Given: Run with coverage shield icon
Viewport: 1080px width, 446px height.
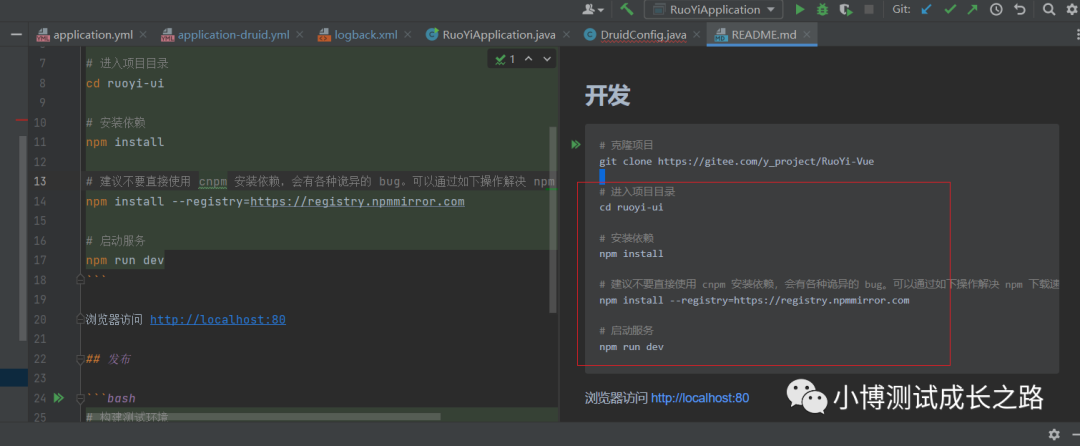Looking at the screenshot, I should point(846,9).
